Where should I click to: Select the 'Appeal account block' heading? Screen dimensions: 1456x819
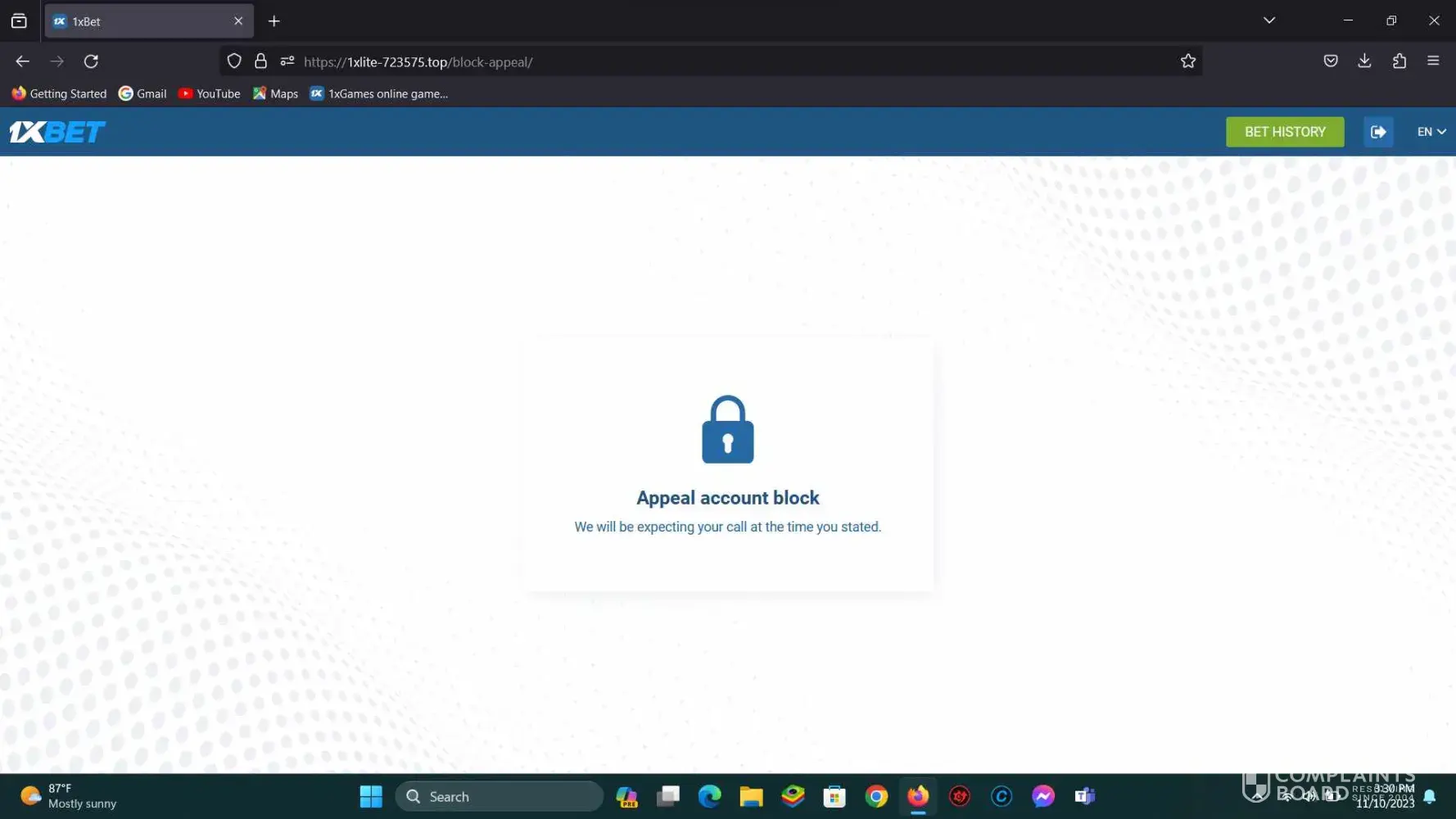728,498
